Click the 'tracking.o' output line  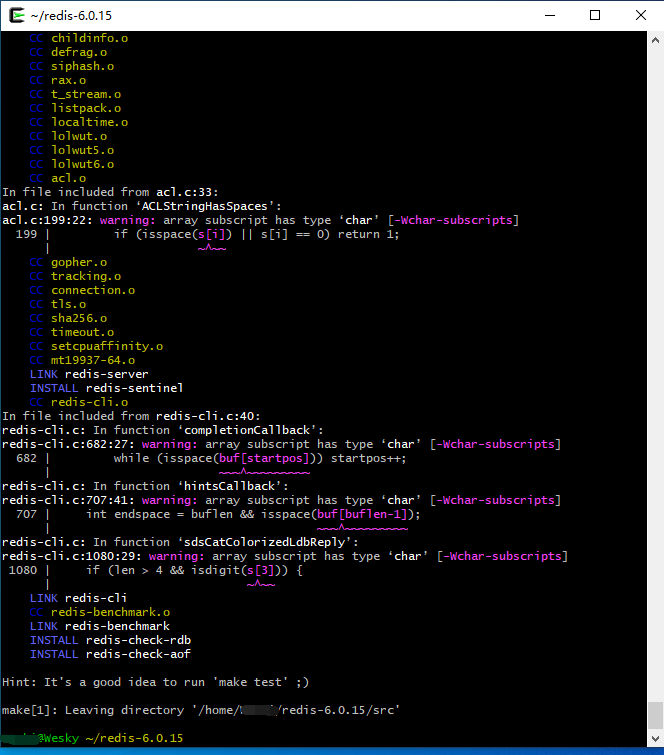[75, 276]
